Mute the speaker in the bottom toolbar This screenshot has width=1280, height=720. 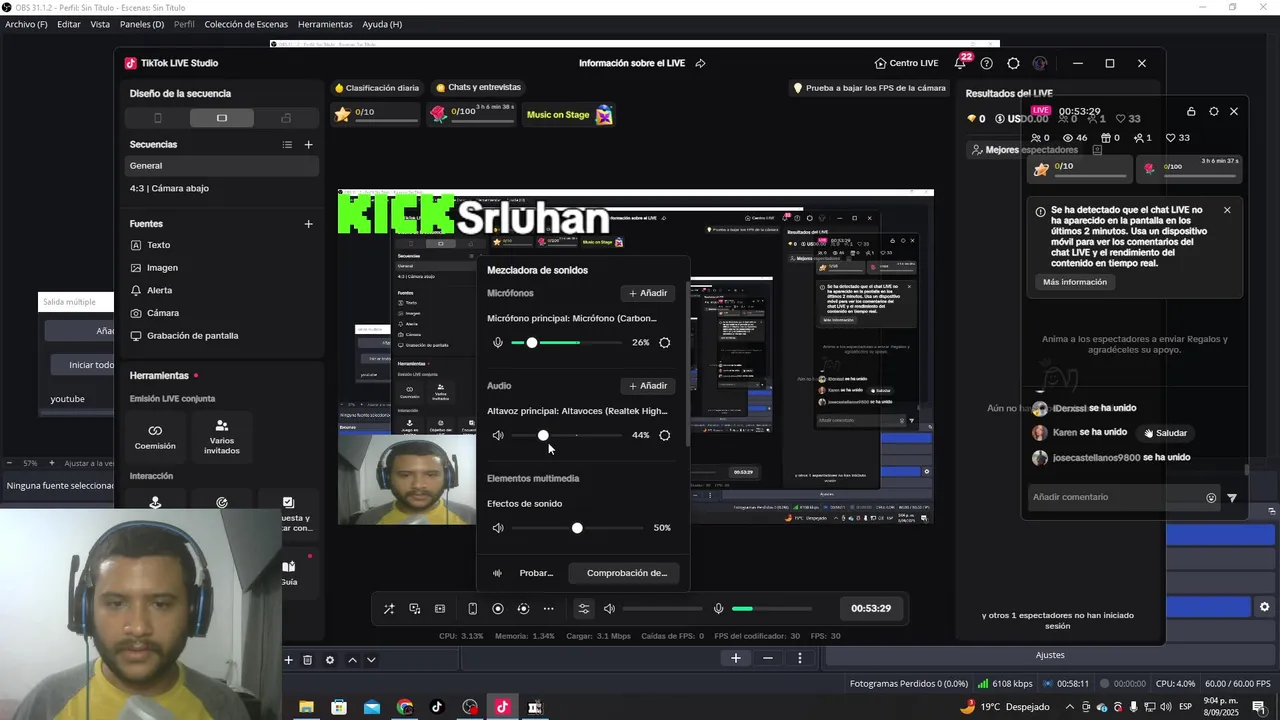[x=609, y=608]
